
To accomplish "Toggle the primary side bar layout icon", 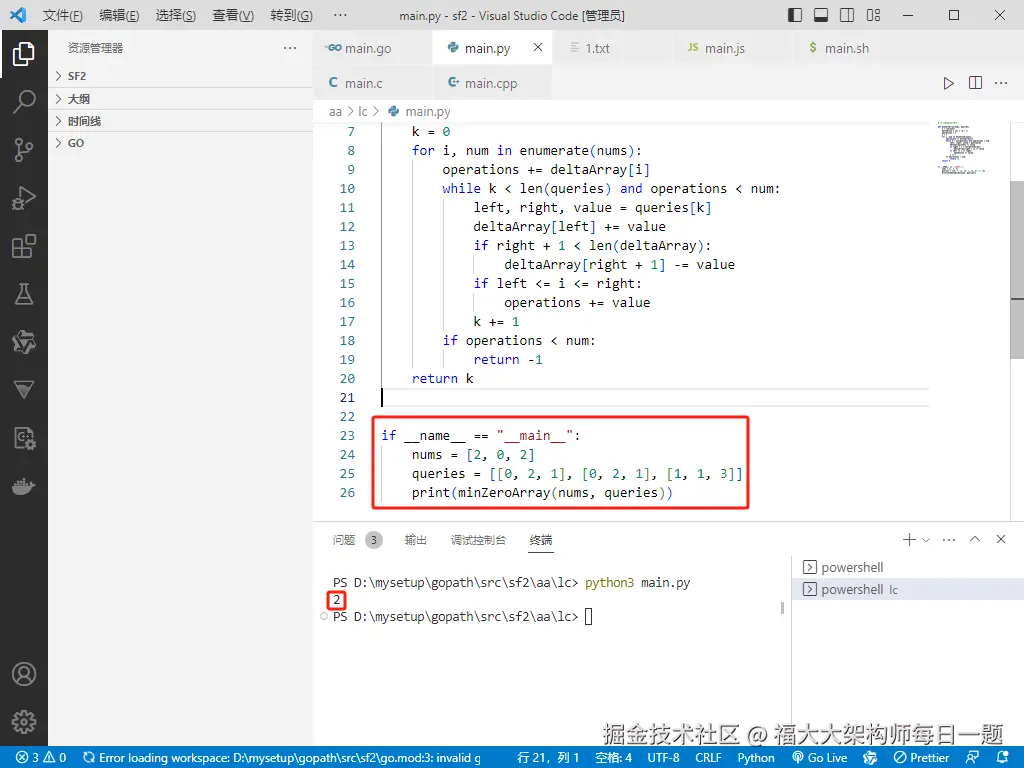I will tap(795, 15).
